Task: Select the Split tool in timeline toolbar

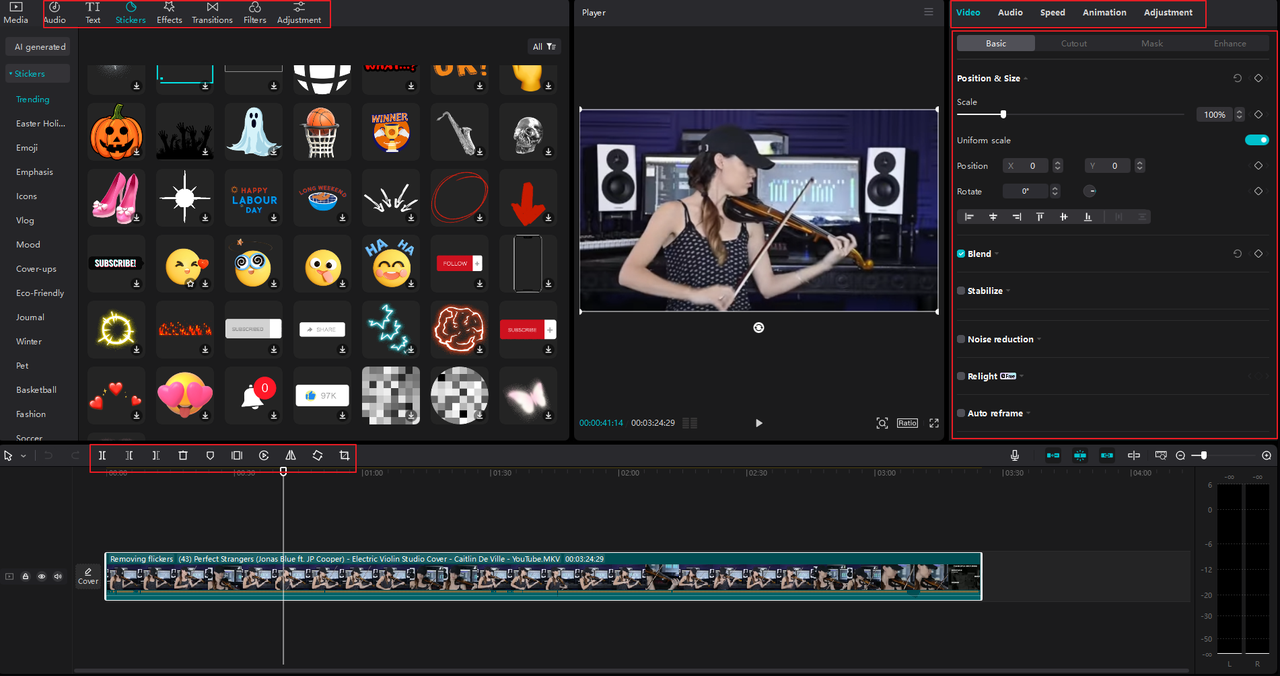Action: [102, 455]
